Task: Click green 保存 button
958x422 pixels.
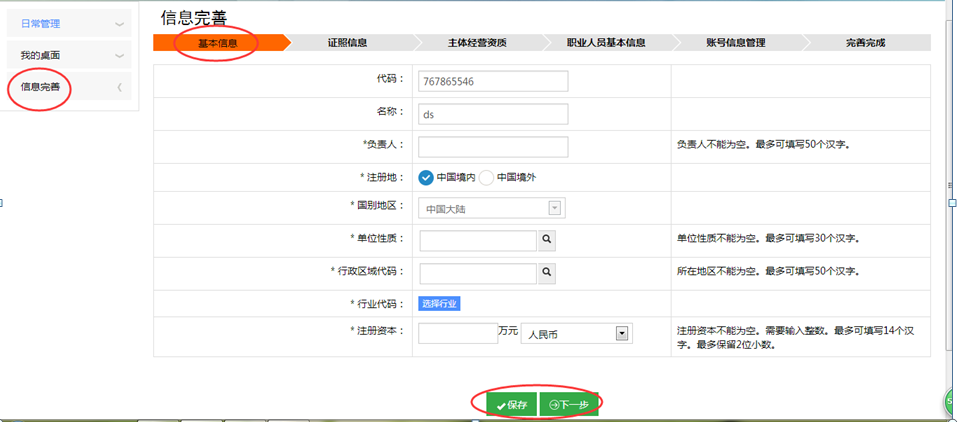Action: (x=511, y=405)
